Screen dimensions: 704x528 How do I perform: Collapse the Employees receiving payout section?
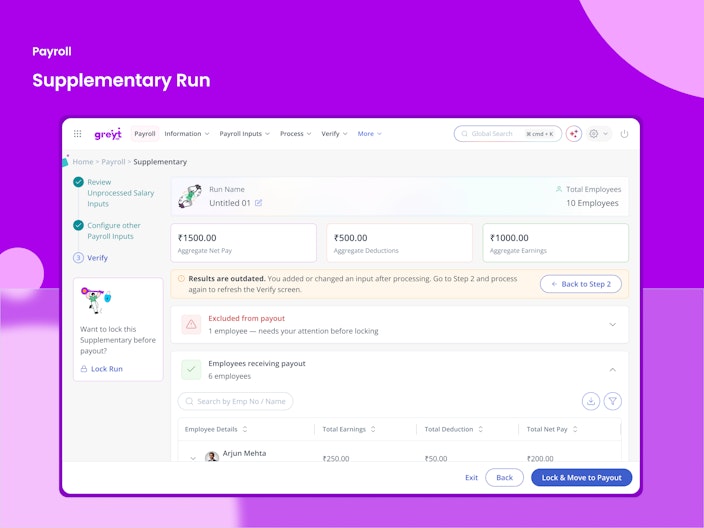(612, 370)
